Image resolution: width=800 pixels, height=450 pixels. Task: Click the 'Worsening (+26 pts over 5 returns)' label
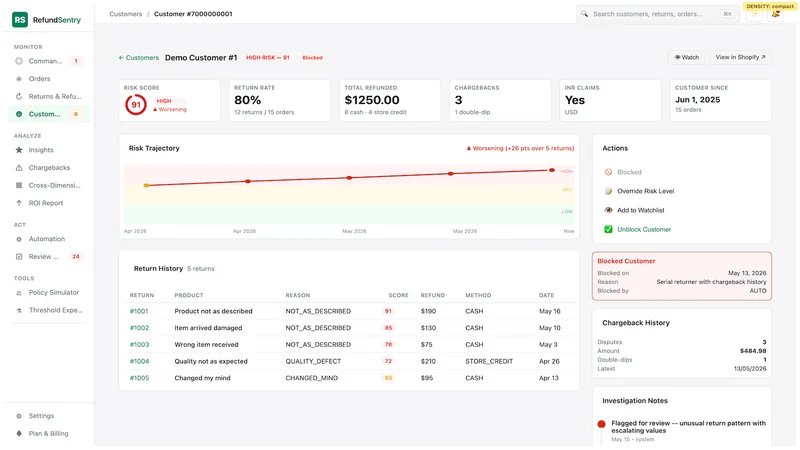[x=520, y=148]
